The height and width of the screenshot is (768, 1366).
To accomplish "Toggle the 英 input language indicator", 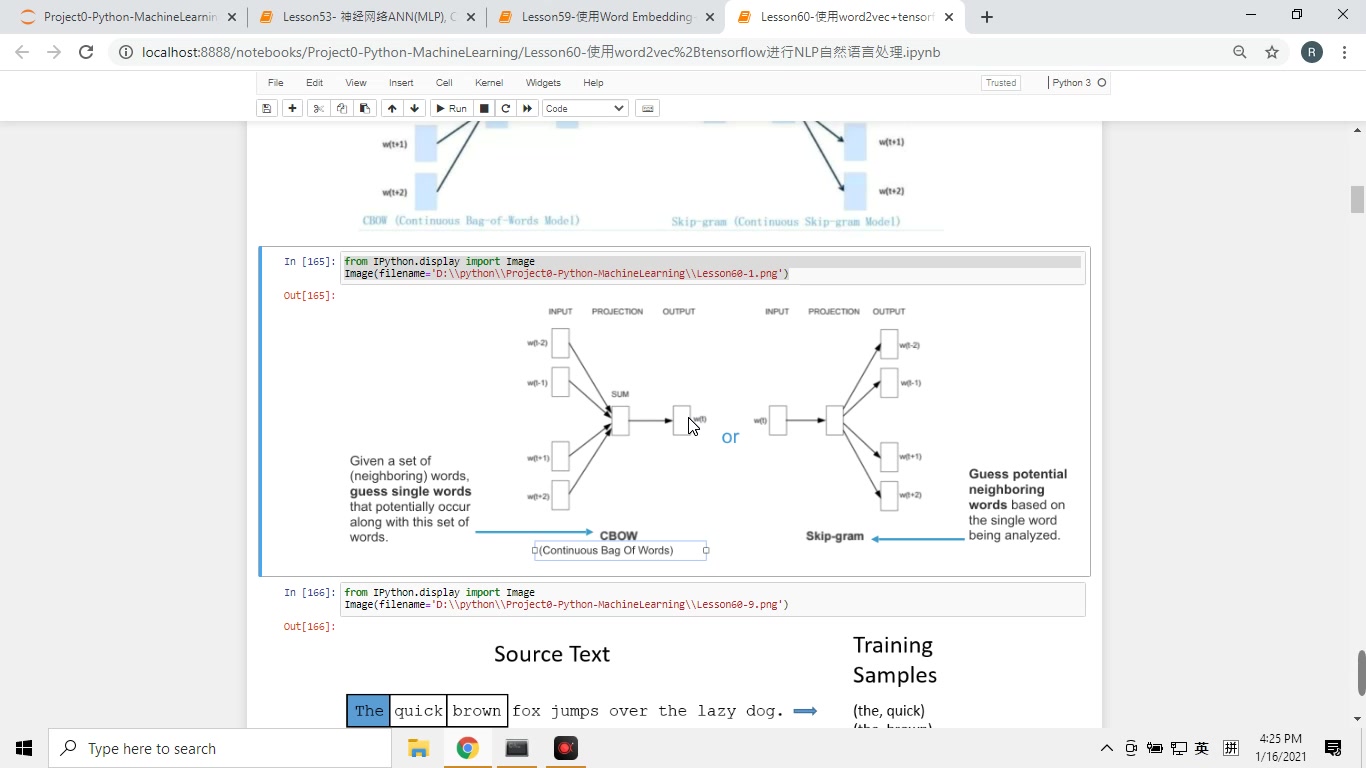I will 1202,748.
